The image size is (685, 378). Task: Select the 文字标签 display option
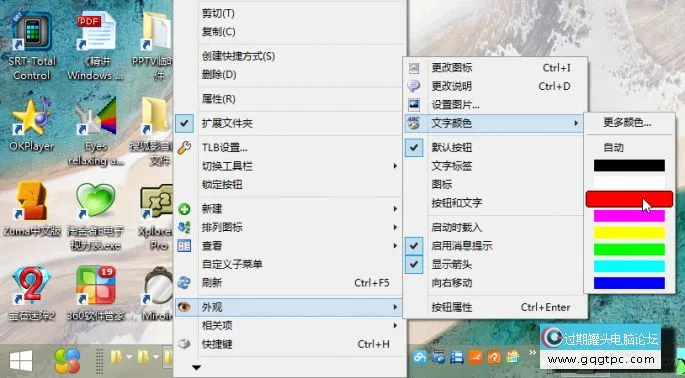[495, 166]
